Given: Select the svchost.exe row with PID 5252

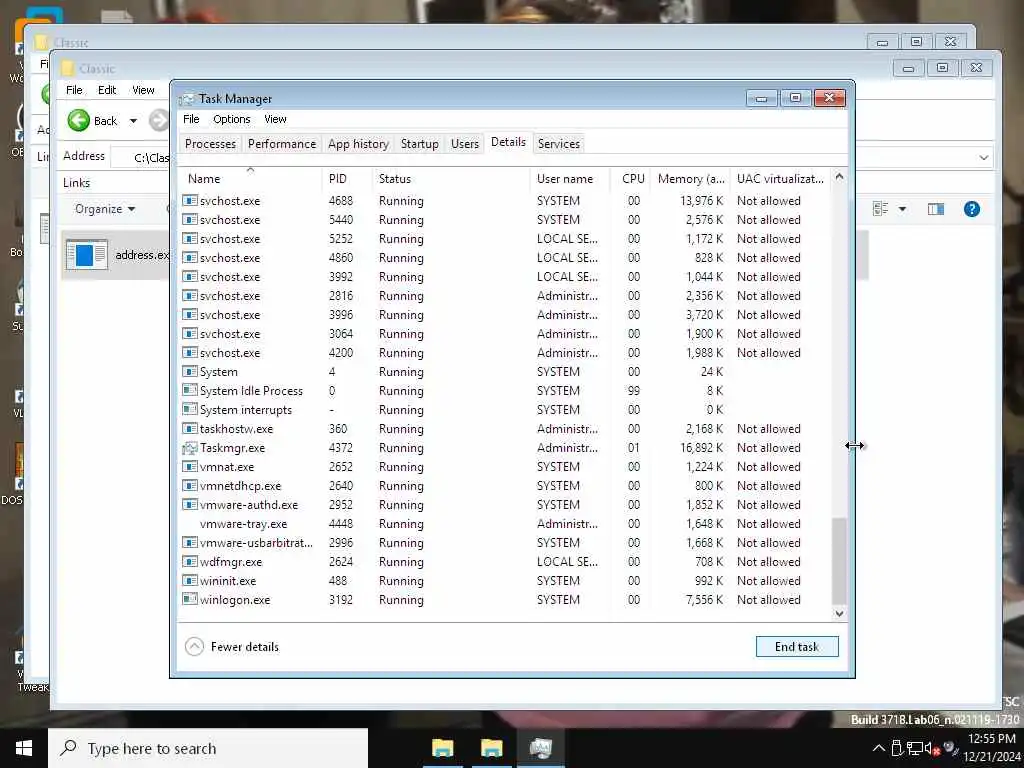Looking at the screenshot, I should coord(504,238).
